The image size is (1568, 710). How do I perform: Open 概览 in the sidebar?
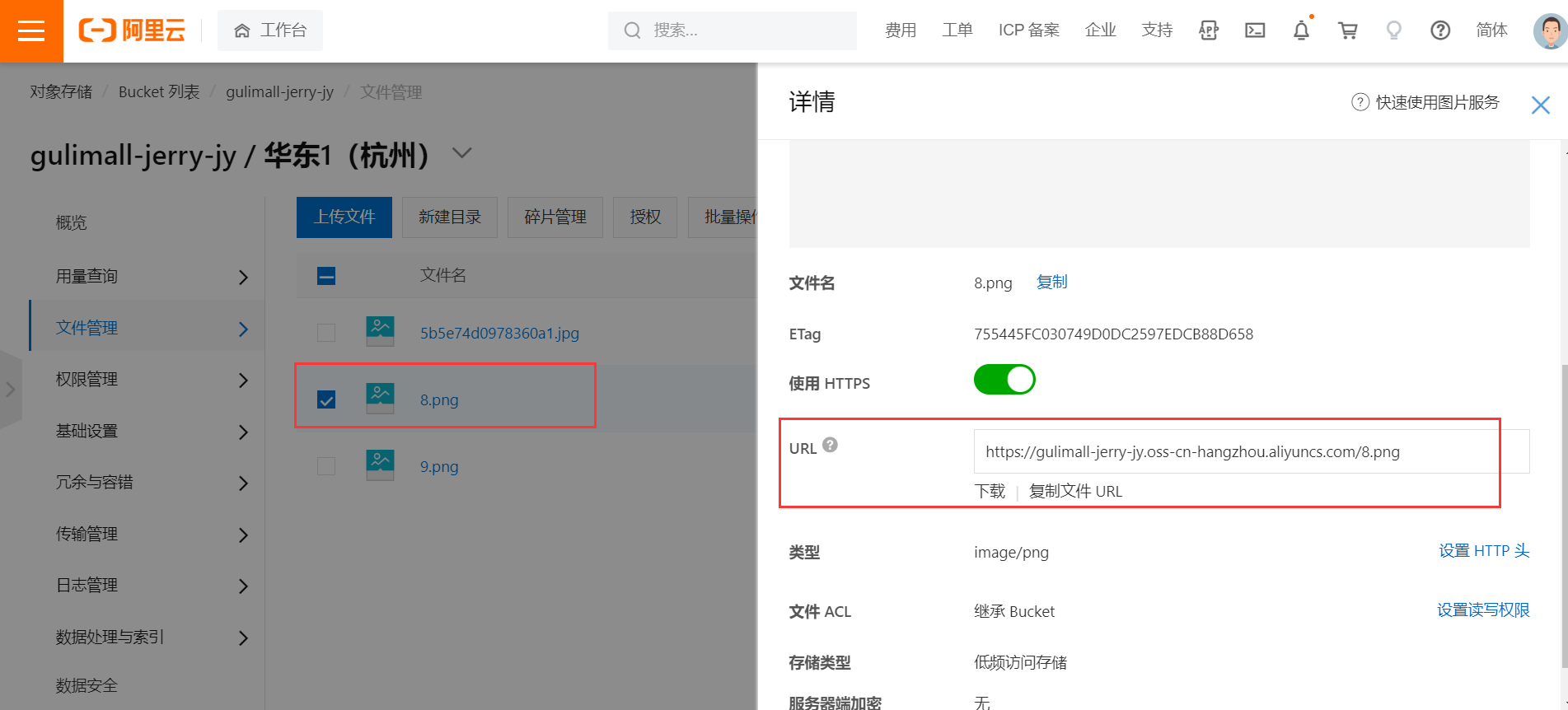click(72, 223)
